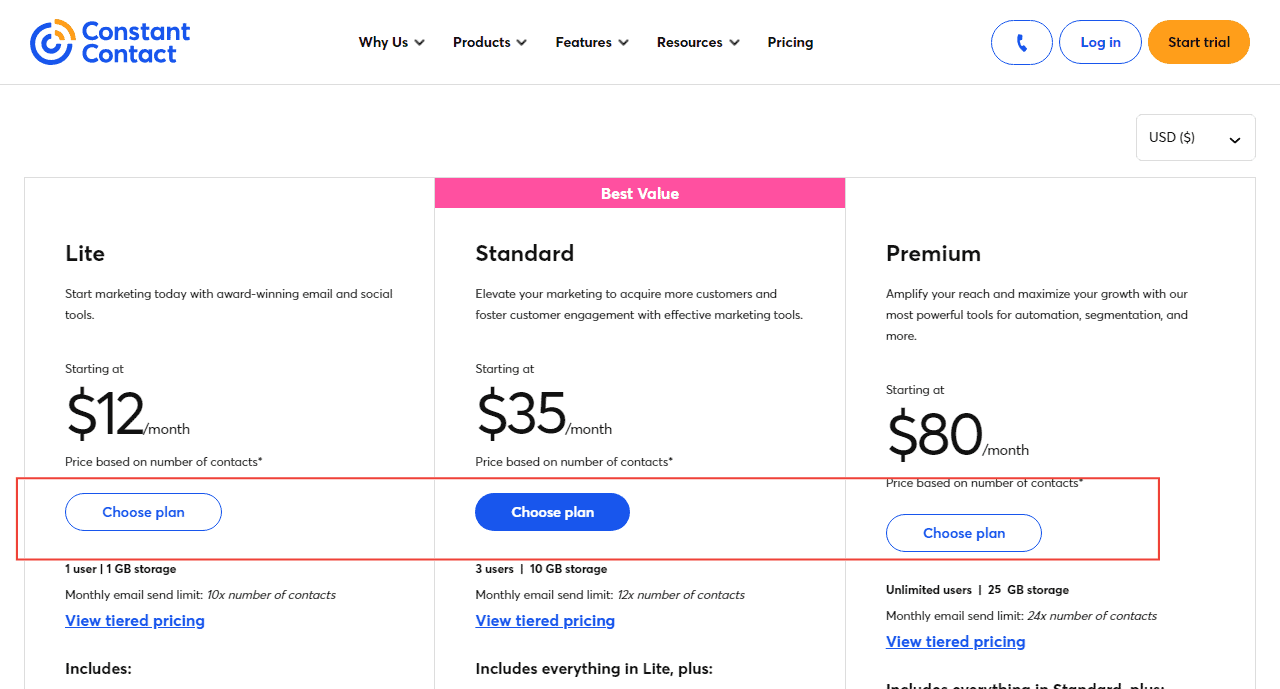Choose the Standard plan
The image size is (1280, 689).
(x=552, y=511)
